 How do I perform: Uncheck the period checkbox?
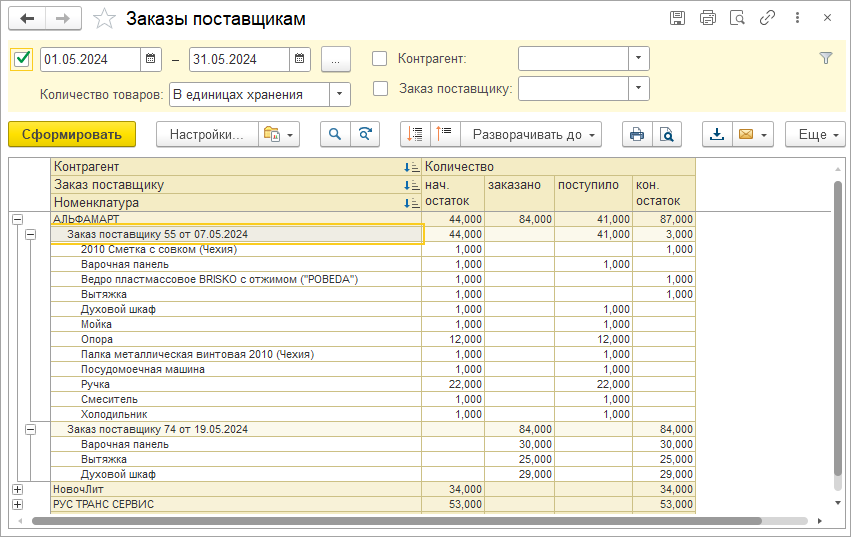(23, 59)
